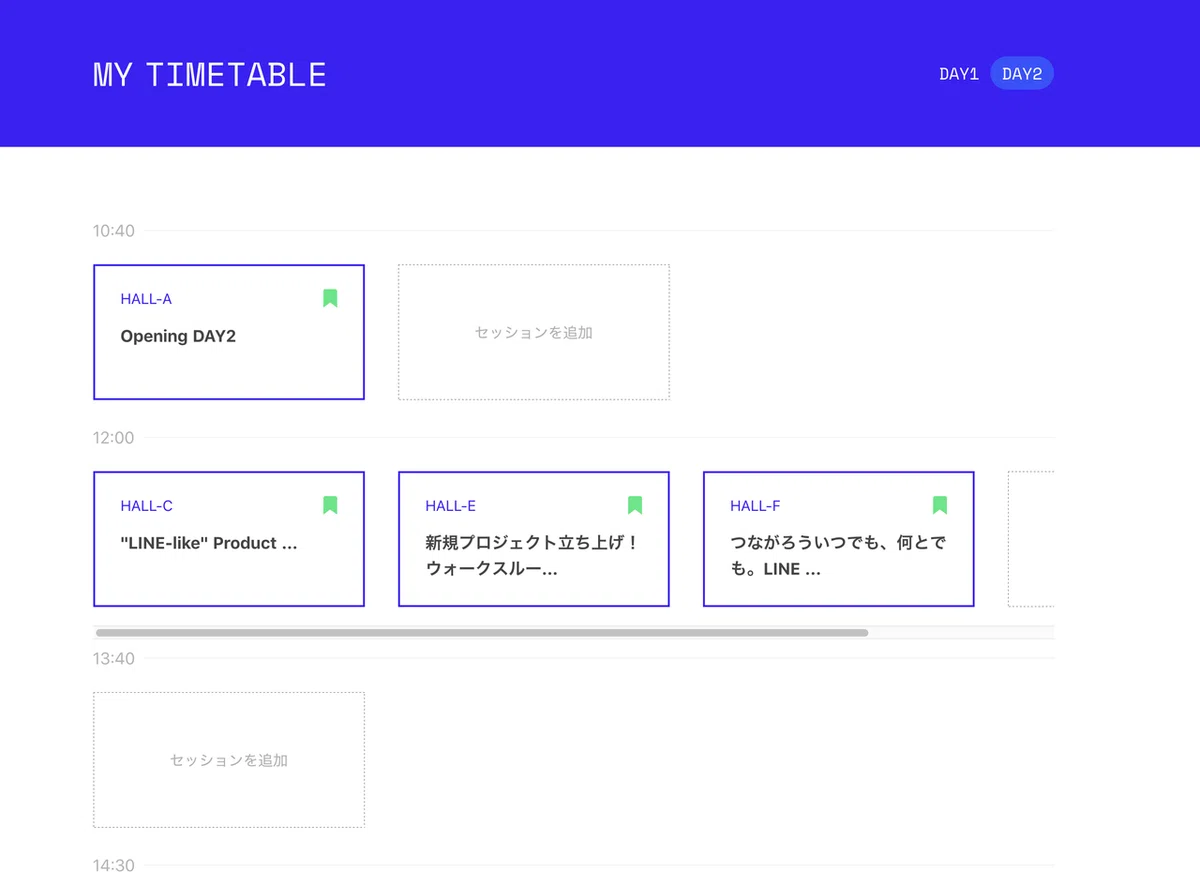
Task: Toggle bookmark on HALL-C session card
Action: coord(330,505)
